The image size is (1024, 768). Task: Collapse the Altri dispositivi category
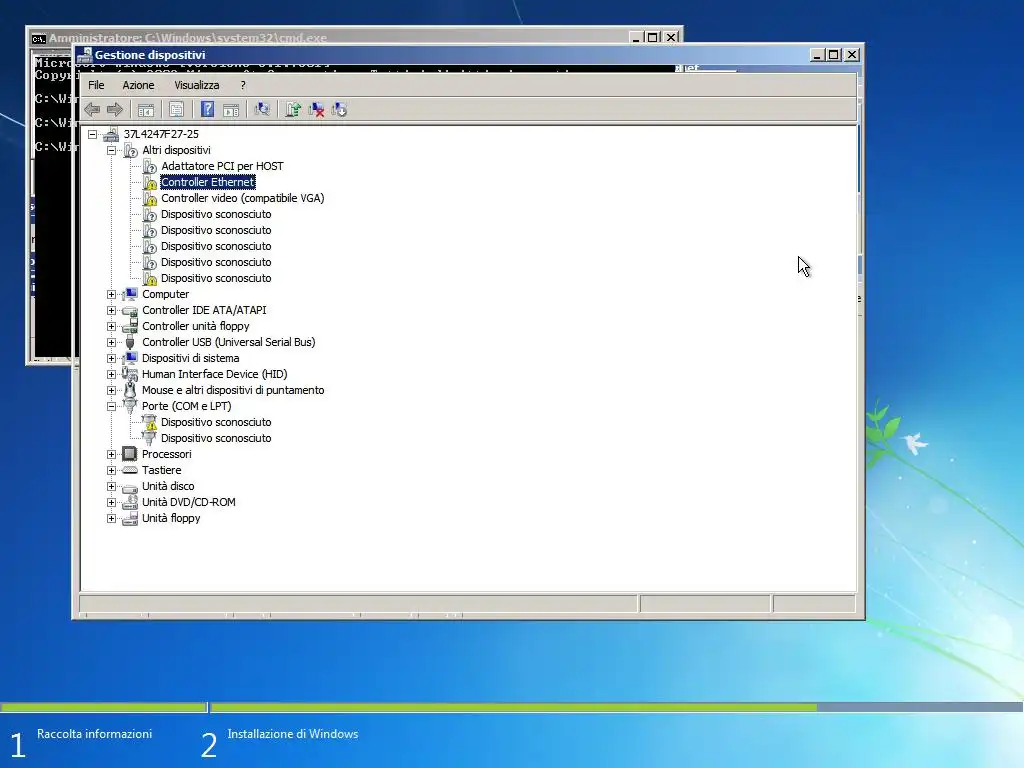click(x=112, y=150)
